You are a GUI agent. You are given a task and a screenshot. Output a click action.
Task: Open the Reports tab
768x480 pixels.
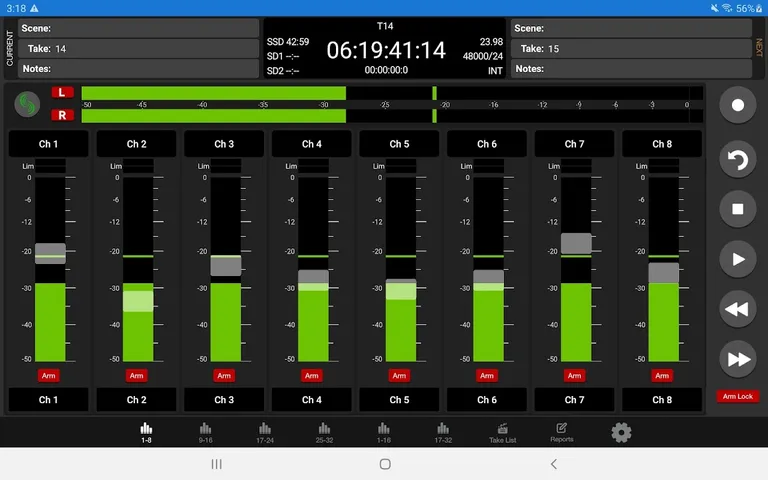pos(562,433)
